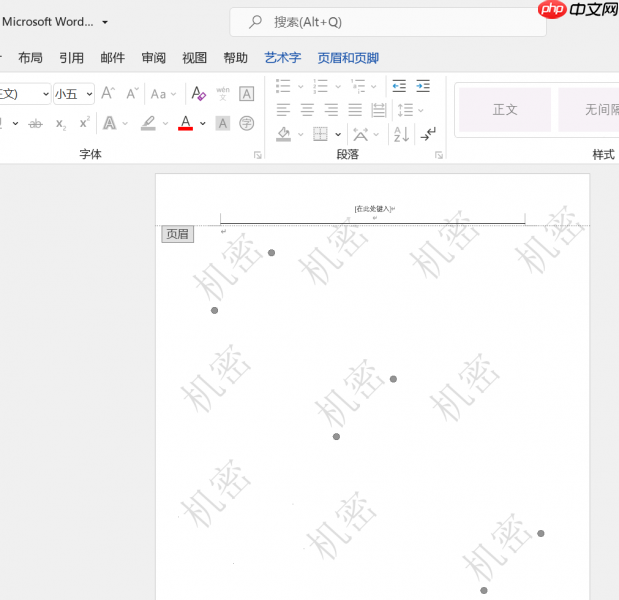Click the 页眉 label tag
The image size is (619, 600).
point(178,234)
